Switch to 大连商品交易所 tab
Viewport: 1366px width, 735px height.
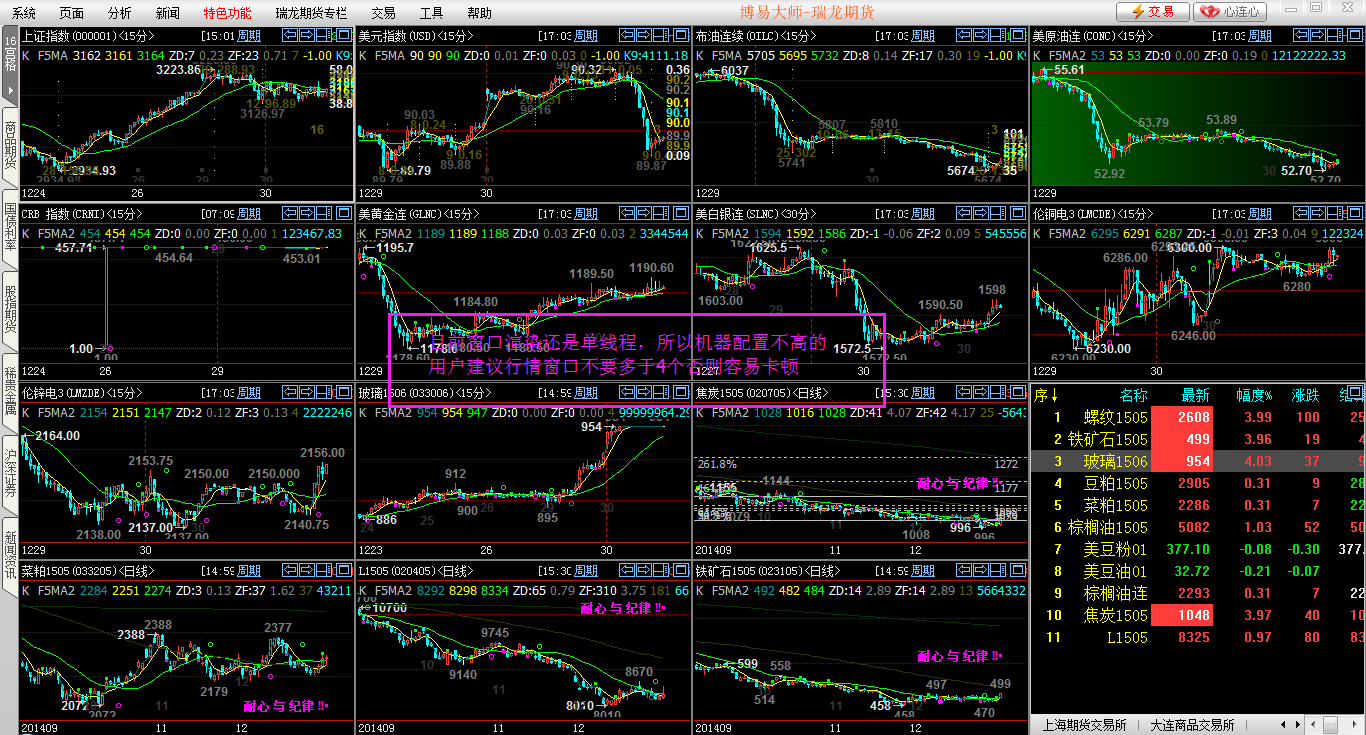click(1192, 725)
